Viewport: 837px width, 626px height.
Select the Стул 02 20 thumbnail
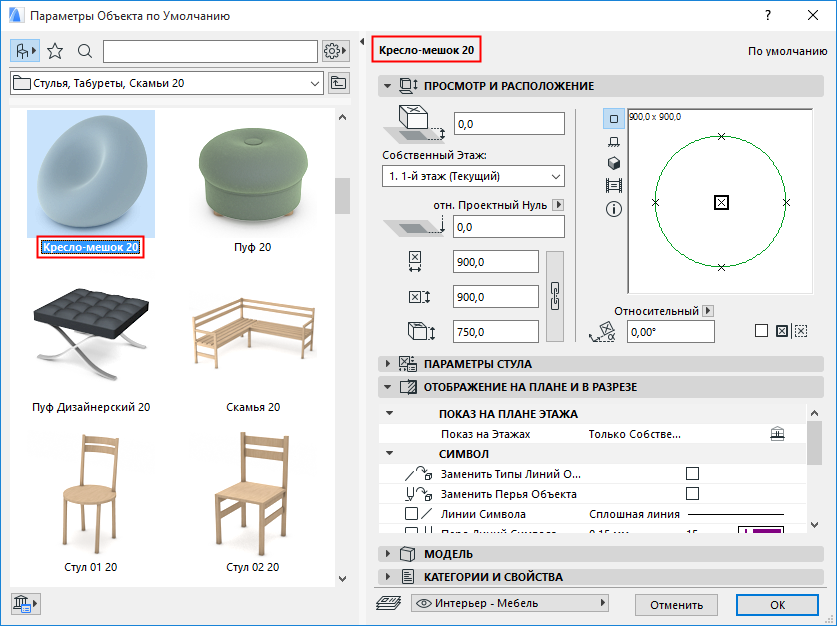pos(252,494)
